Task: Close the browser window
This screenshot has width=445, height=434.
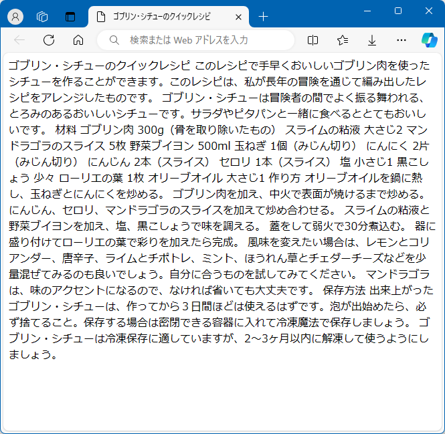Action: pyautogui.click(x=429, y=11)
